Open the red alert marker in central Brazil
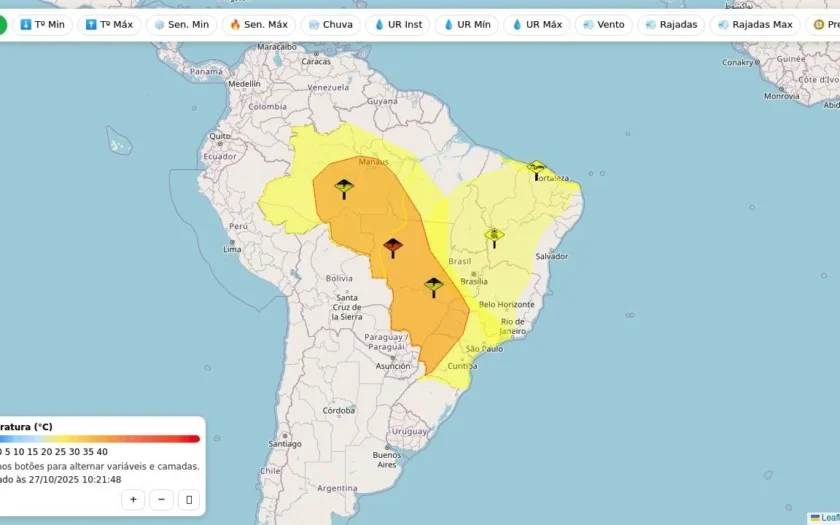This screenshot has height=525, width=840. click(393, 248)
